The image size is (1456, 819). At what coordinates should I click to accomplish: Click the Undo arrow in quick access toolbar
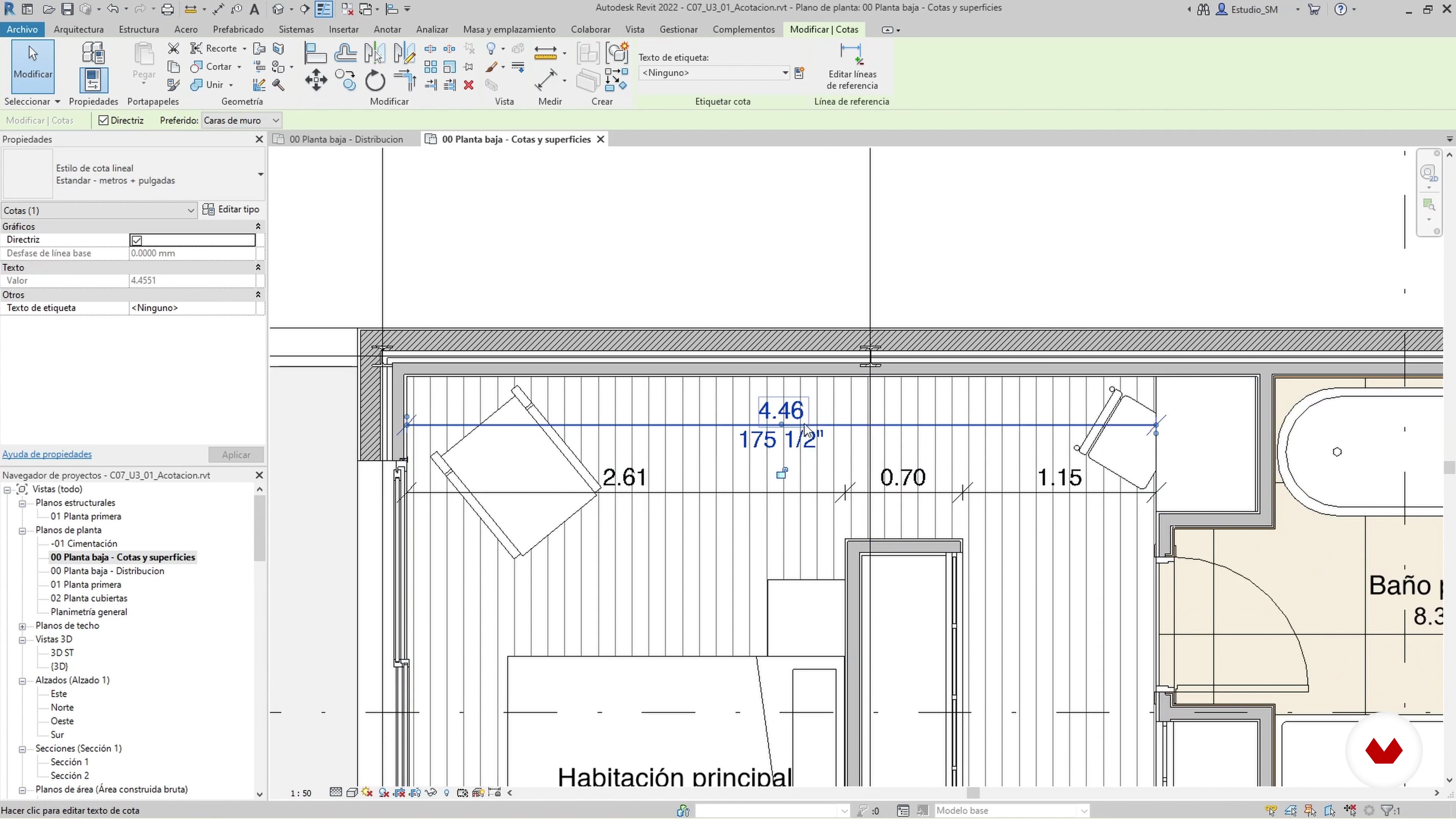[113, 9]
